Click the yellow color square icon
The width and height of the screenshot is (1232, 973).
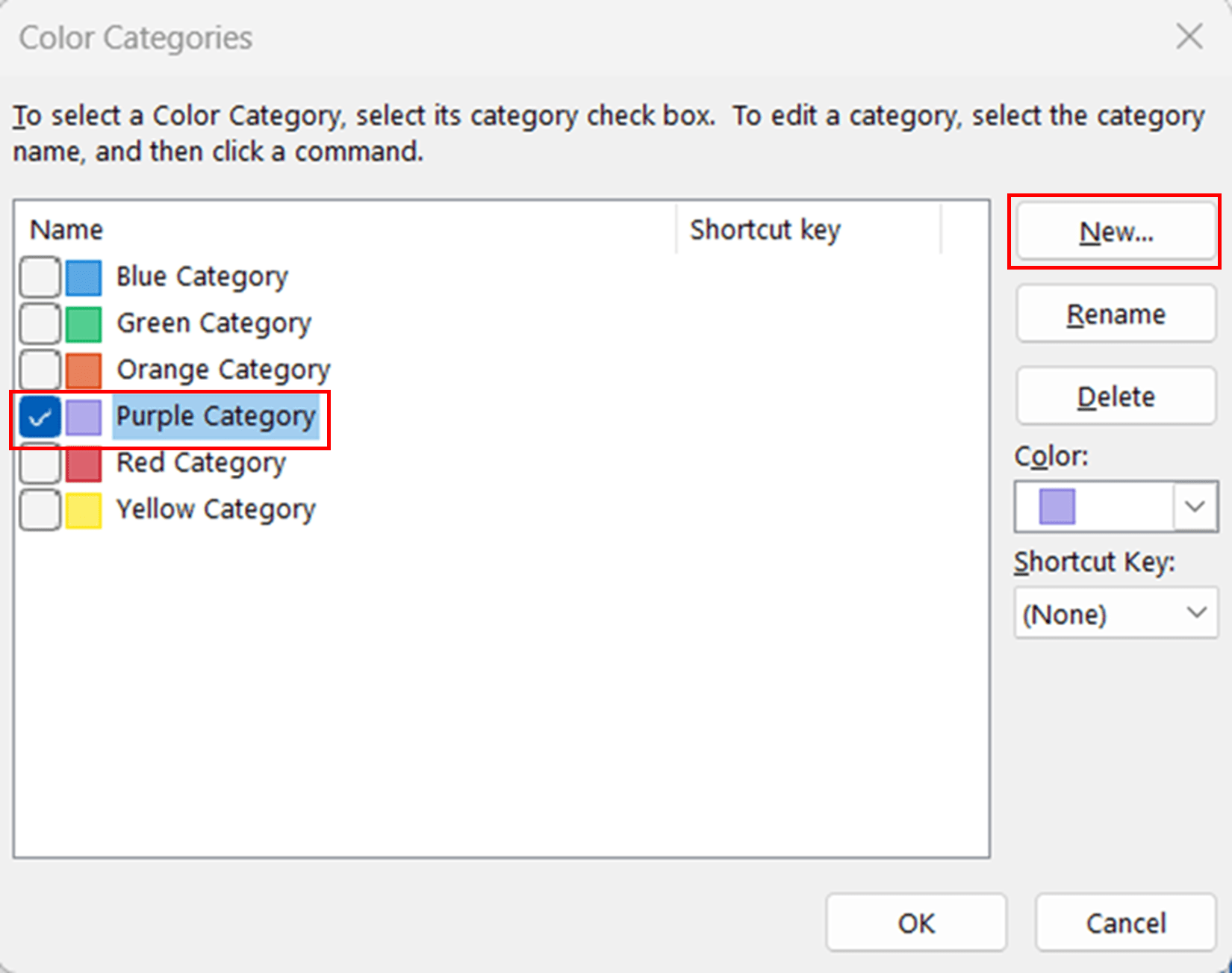pyautogui.click(x=84, y=511)
